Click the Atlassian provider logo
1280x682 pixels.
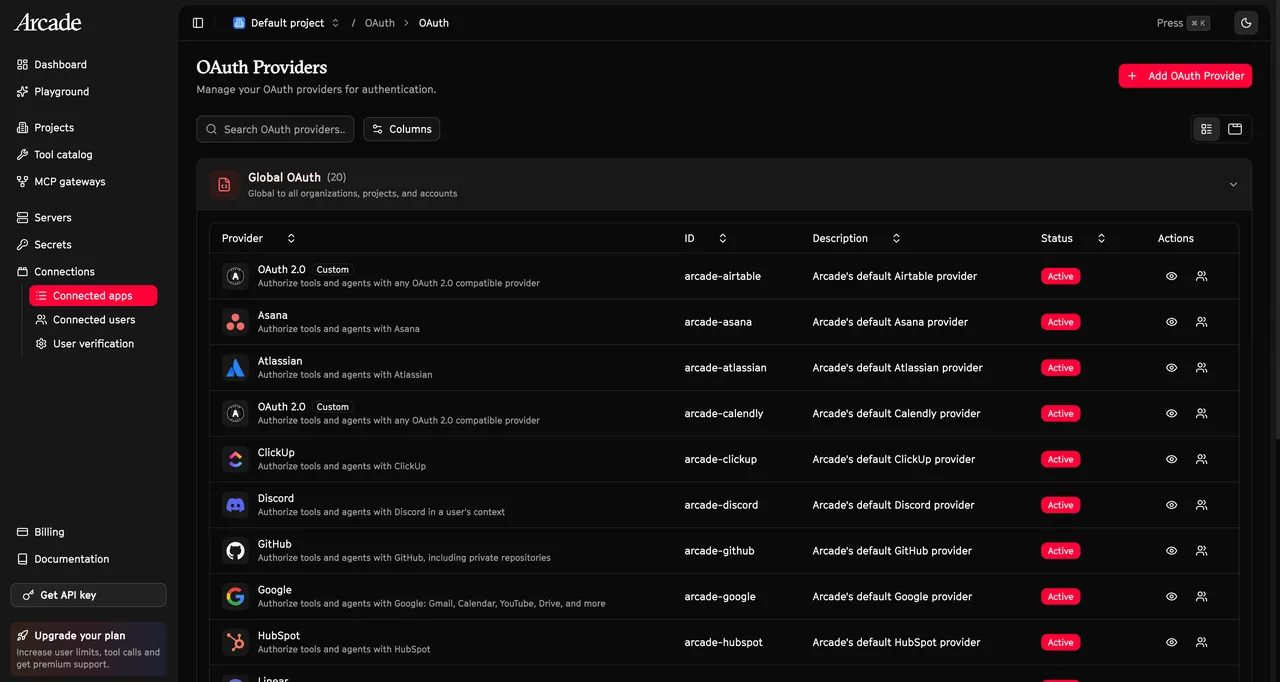pos(235,368)
